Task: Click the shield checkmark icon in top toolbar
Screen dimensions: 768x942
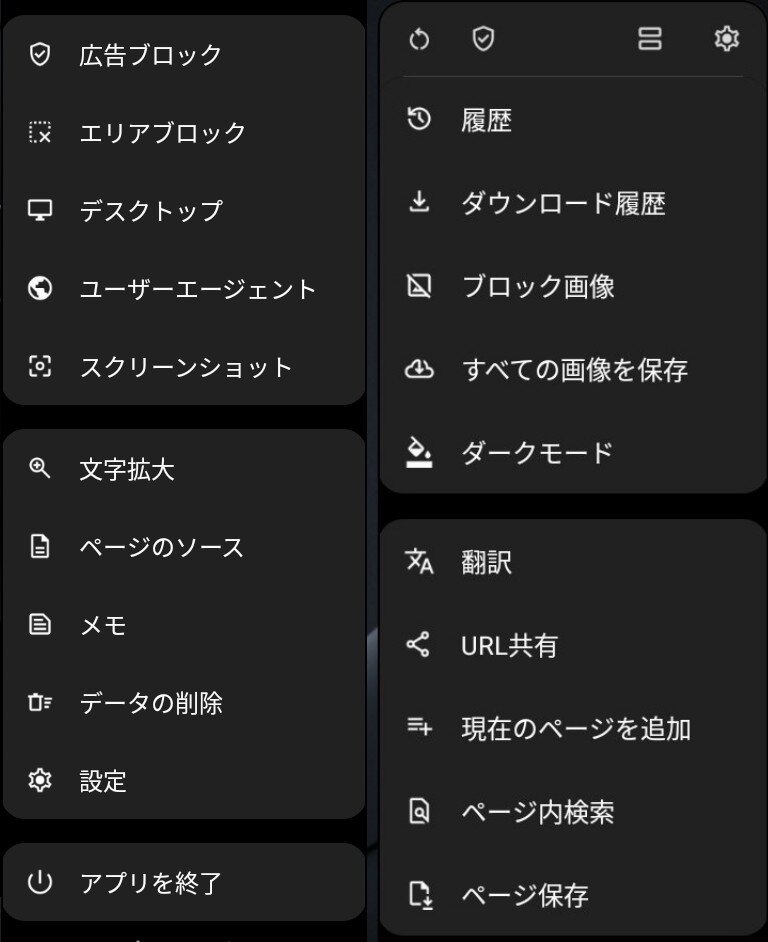Action: (x=483, y=40)
